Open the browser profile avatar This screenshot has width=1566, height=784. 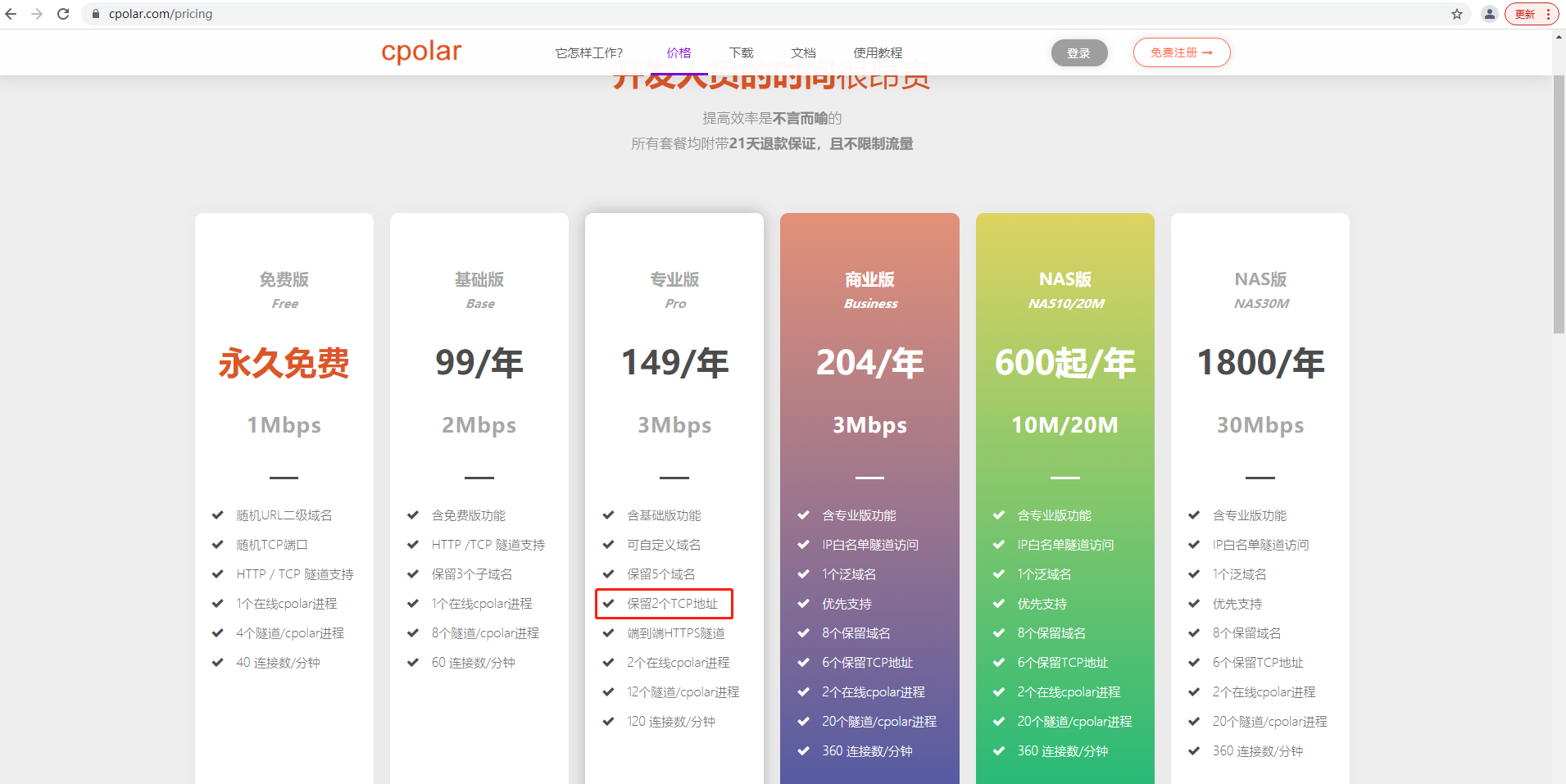tap(1489, 13)
